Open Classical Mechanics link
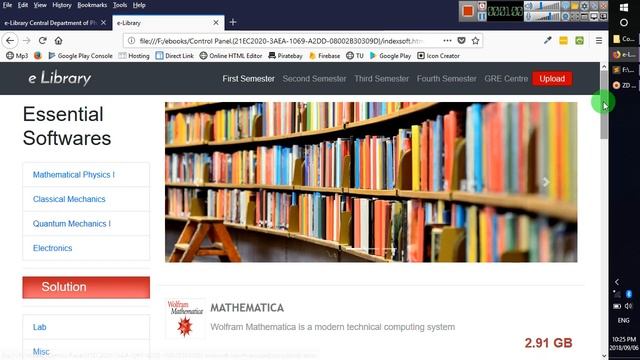This screenshot has width=640, height=360. point(69,199)
